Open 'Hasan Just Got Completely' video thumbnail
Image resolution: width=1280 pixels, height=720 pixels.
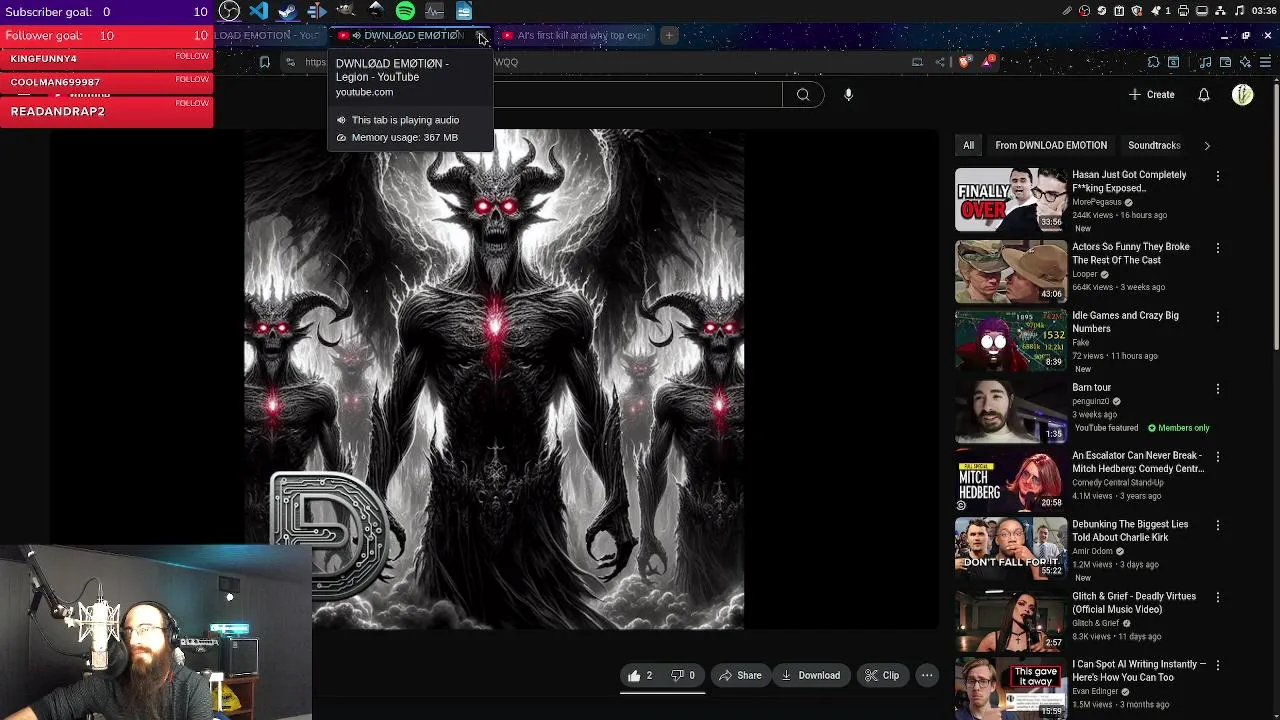pyautogui.click(x=1010, y=199)
